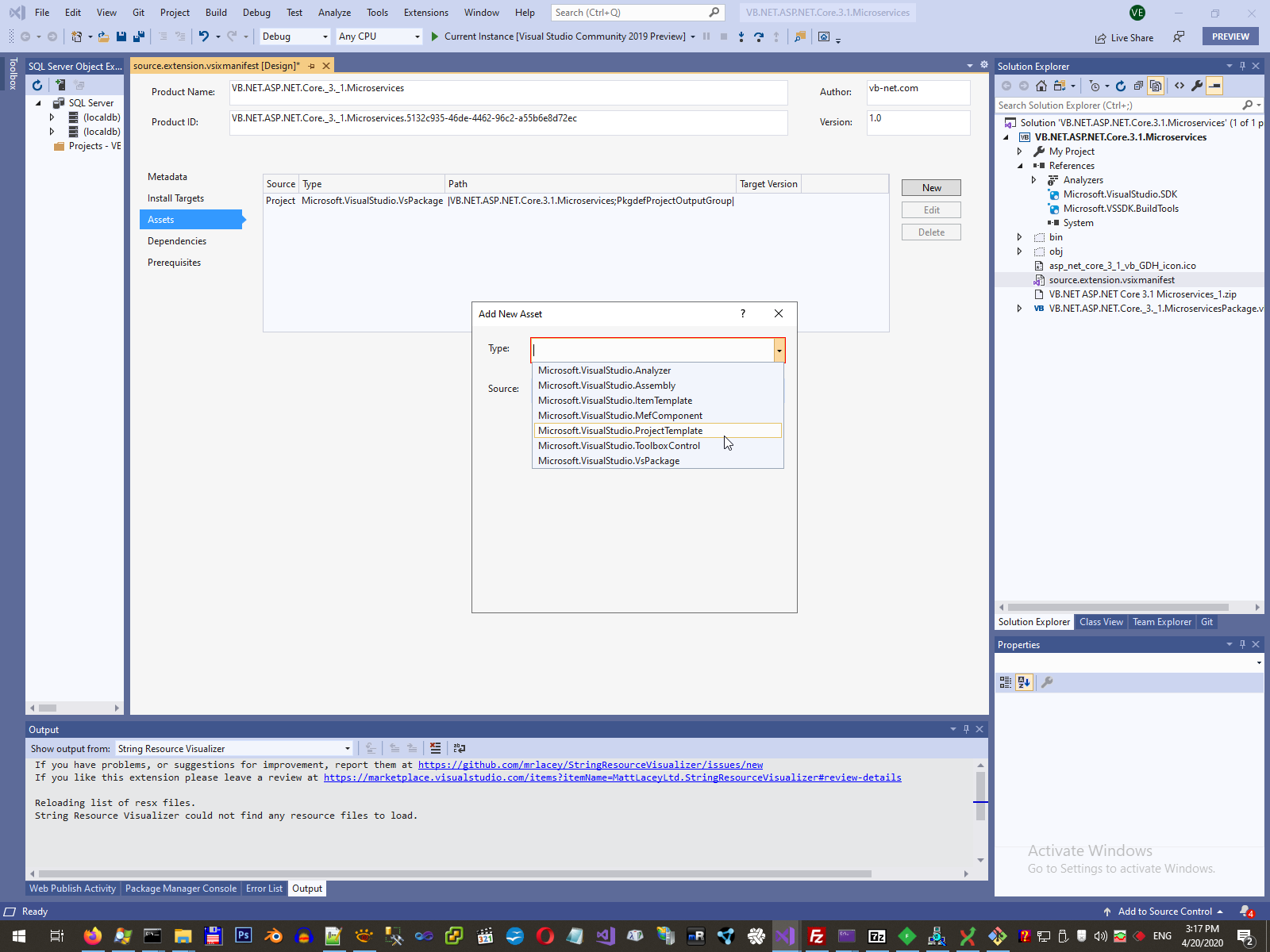
Task: Click the Home icon in Solution Explorer
Action: 1041,86
